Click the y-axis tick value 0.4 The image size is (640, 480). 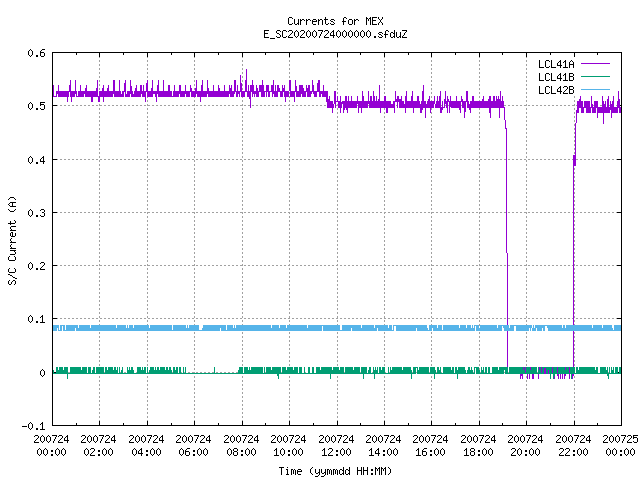click(x=36, y=160)
